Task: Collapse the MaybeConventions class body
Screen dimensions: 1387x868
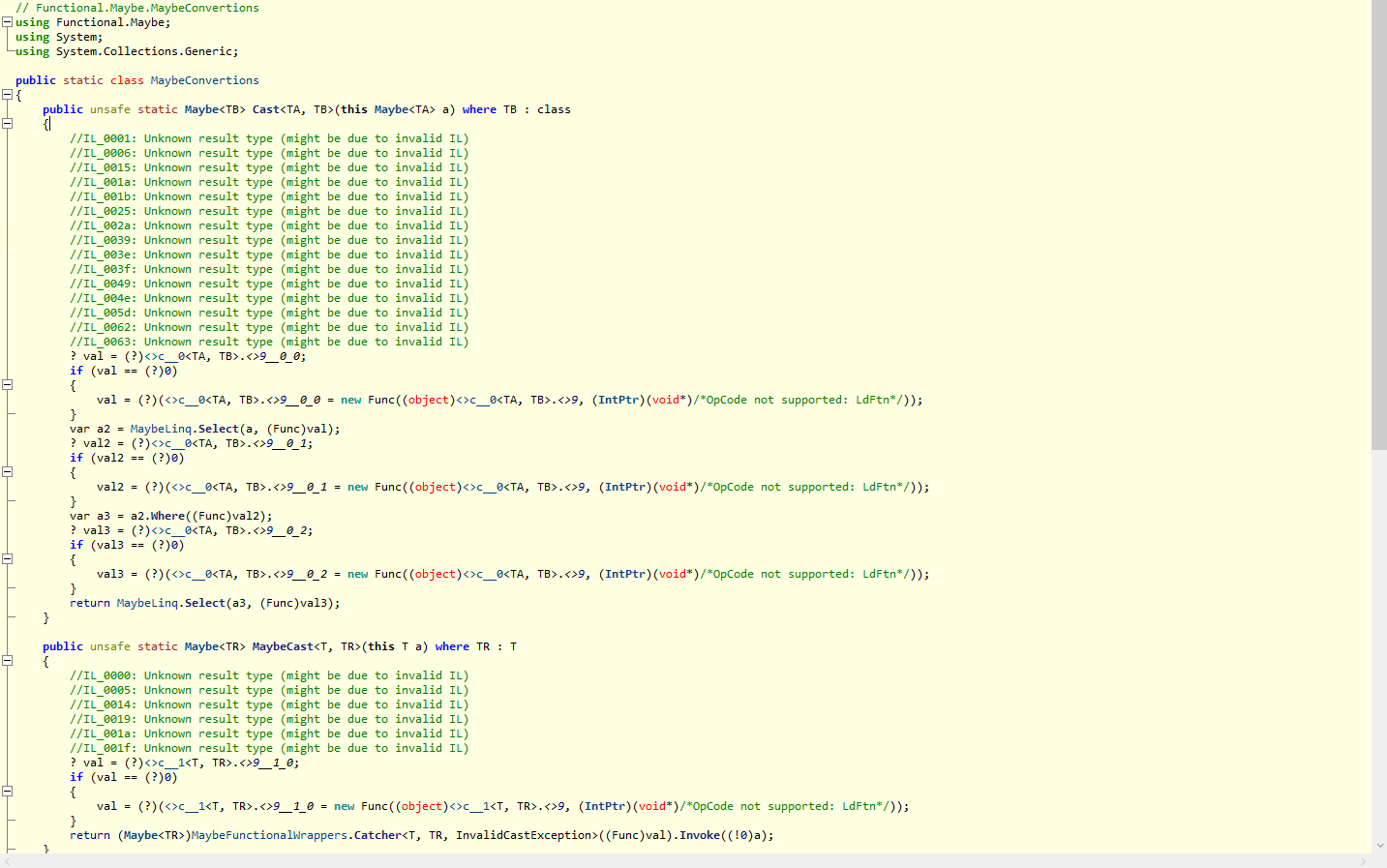Action: [7, 94]
